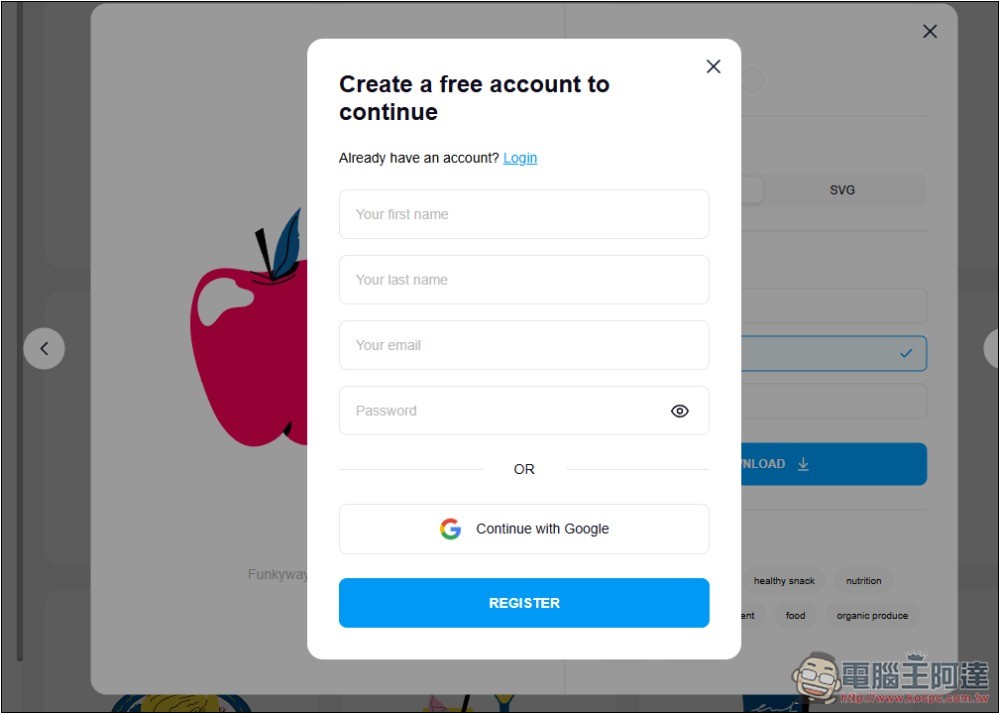Screen dimensions: 1000x714
Task: Click the download arrow icon
Action: pos(803,464)
